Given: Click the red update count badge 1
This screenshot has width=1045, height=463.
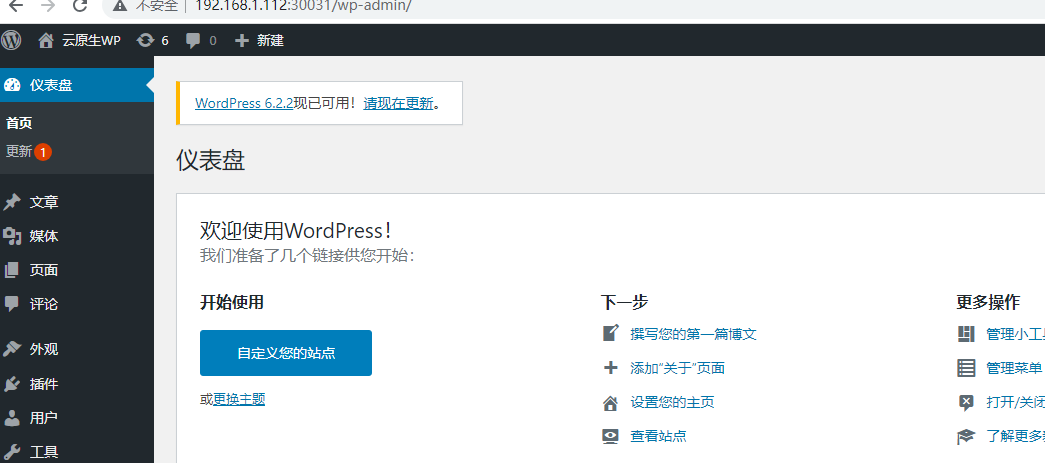Looking at the screenshot, I should 43,152.
